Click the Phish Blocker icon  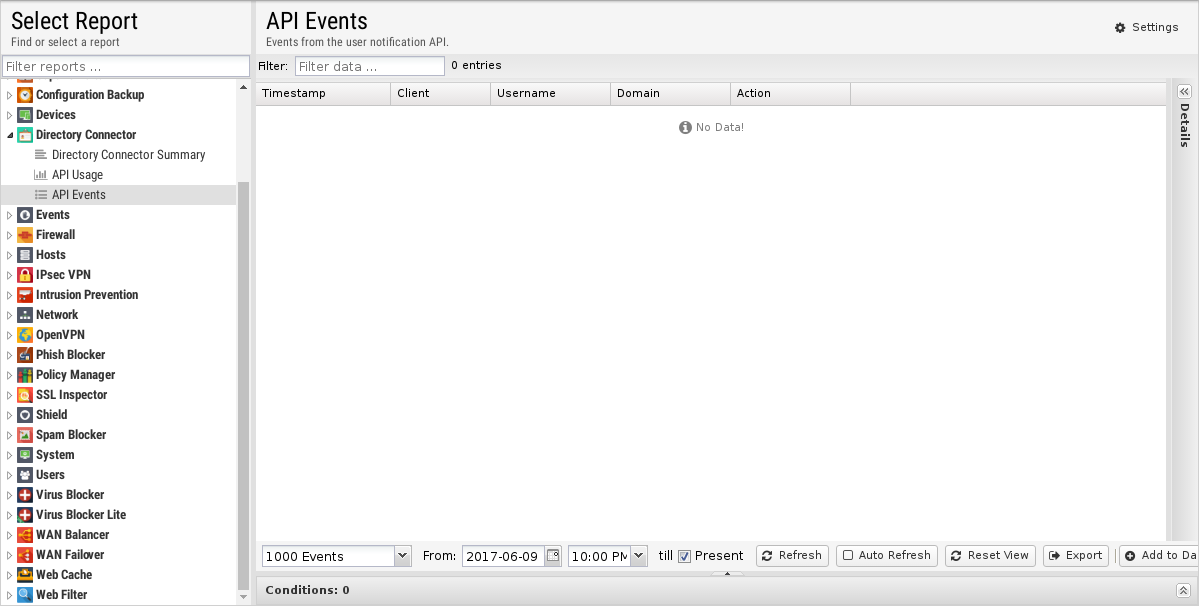coord(25,355)
